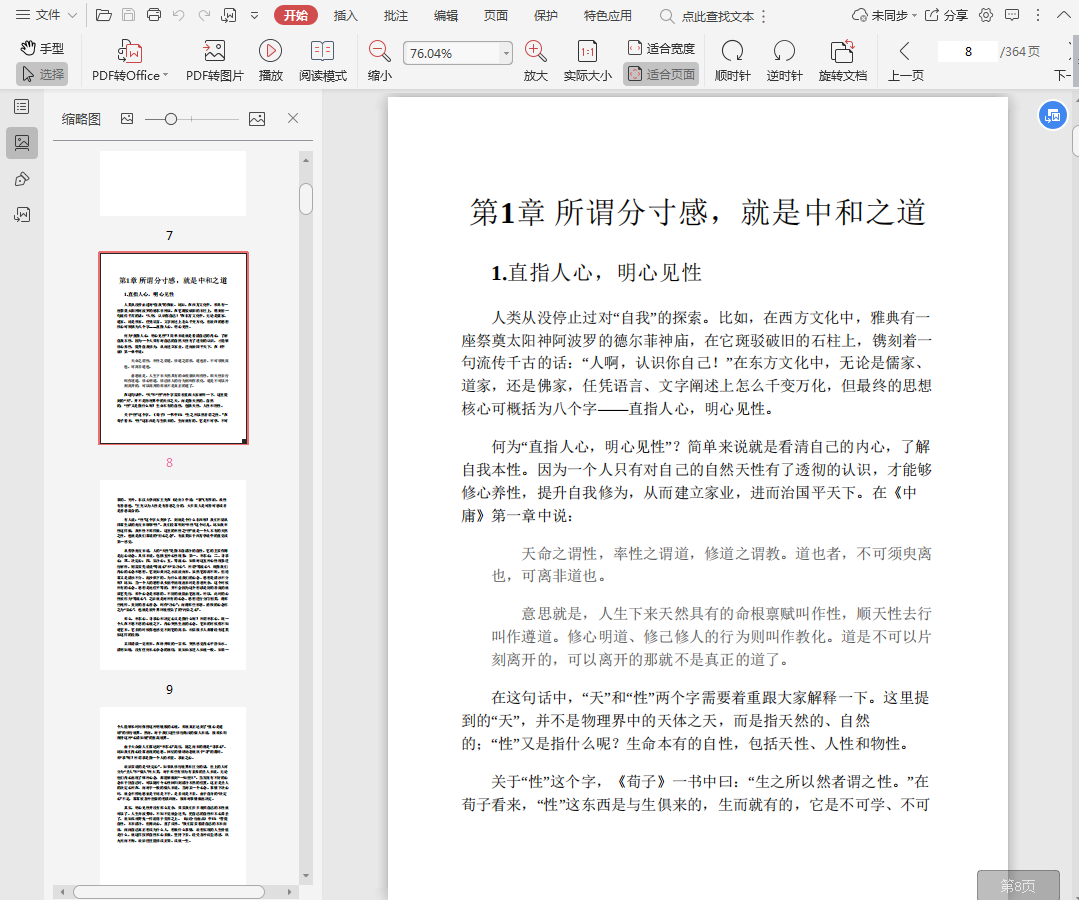Open the 文件 menu

47,14
